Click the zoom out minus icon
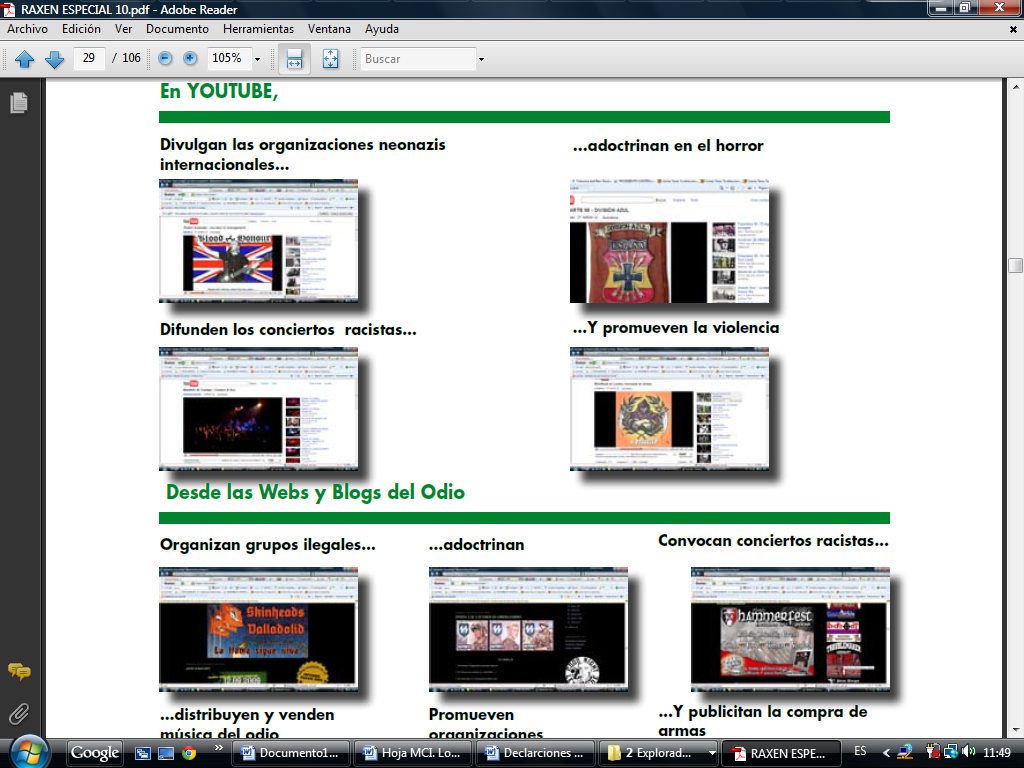This screenshot has height=768, width=1024. [x=165, y=59]
